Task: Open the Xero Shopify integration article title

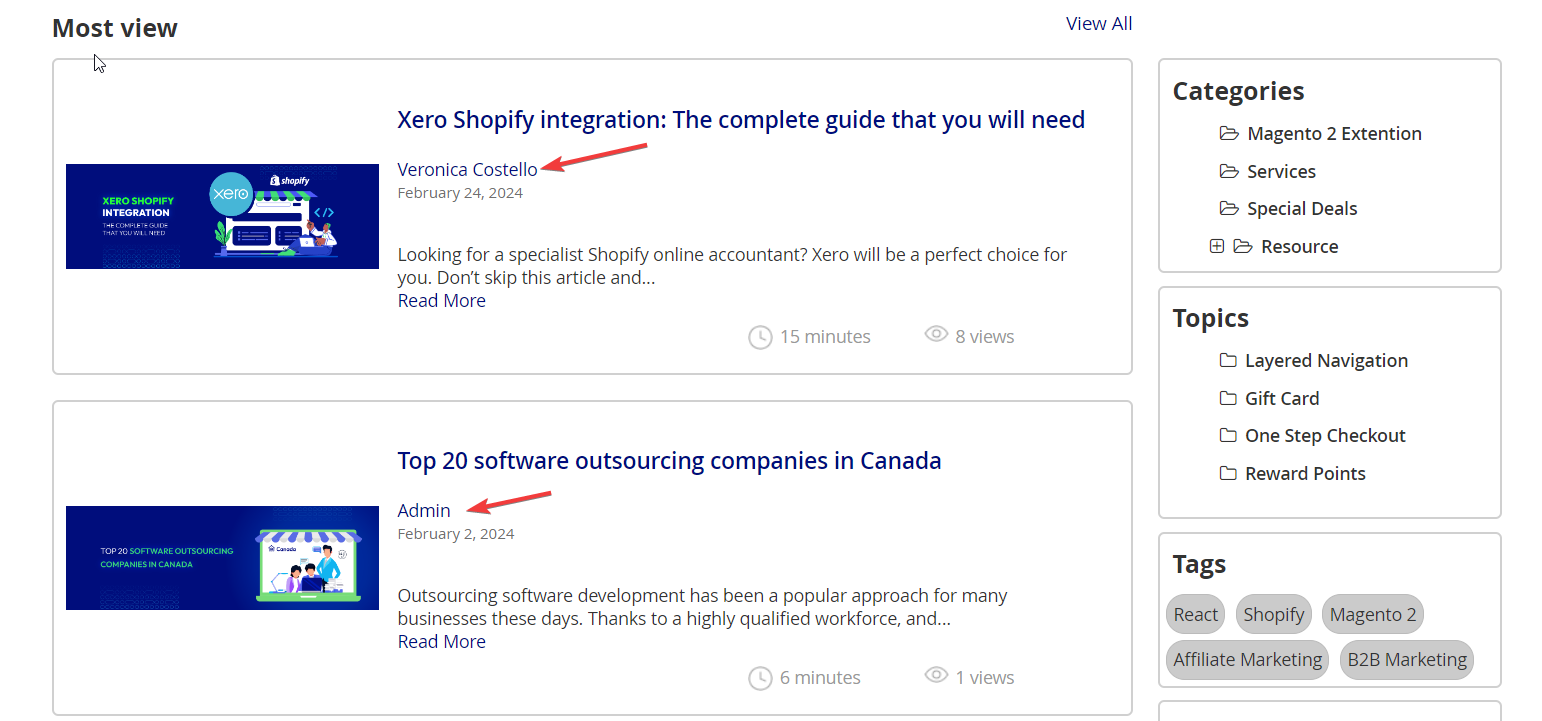Action: (x=740, y=120)
